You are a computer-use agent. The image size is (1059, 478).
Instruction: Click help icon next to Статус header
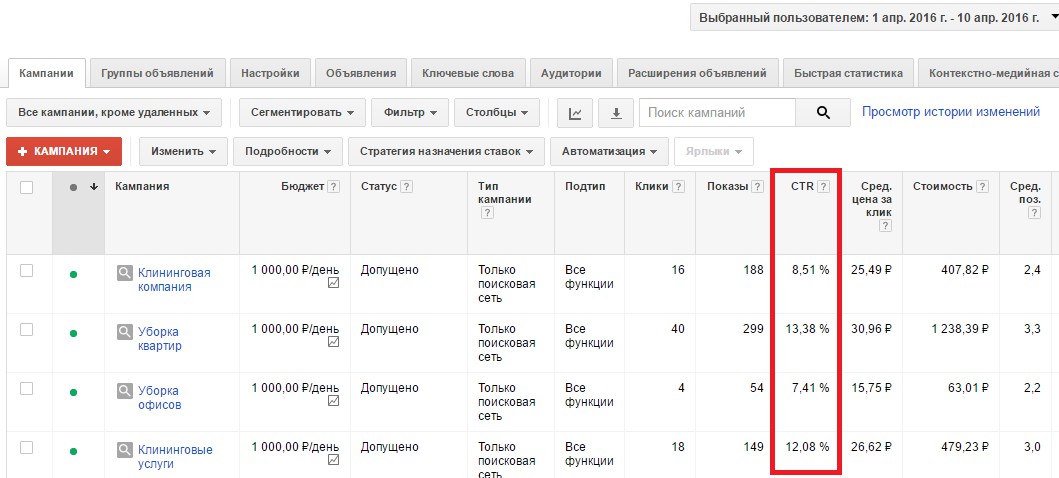406,187
